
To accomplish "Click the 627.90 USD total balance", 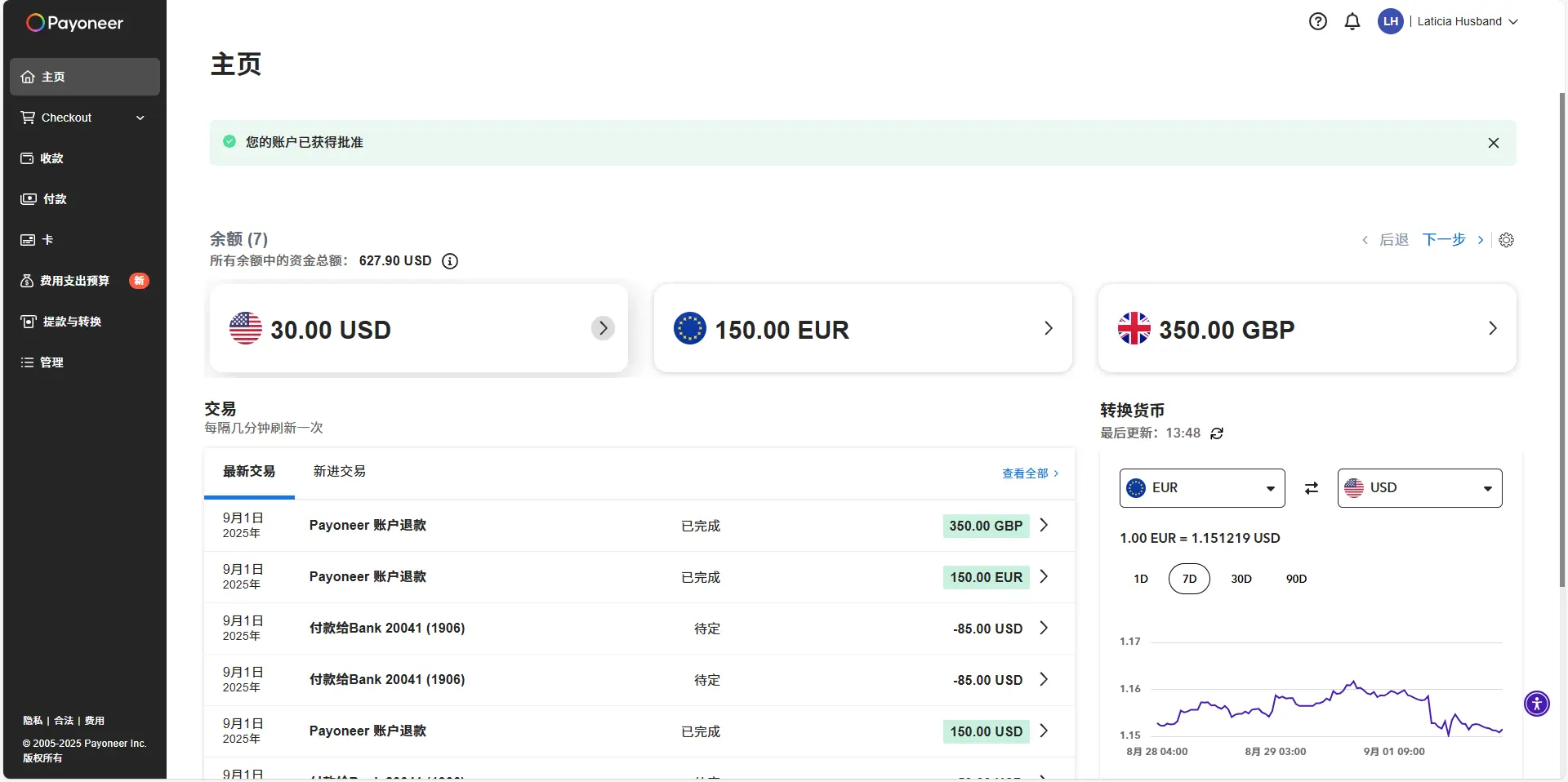I will coord(395,261).
